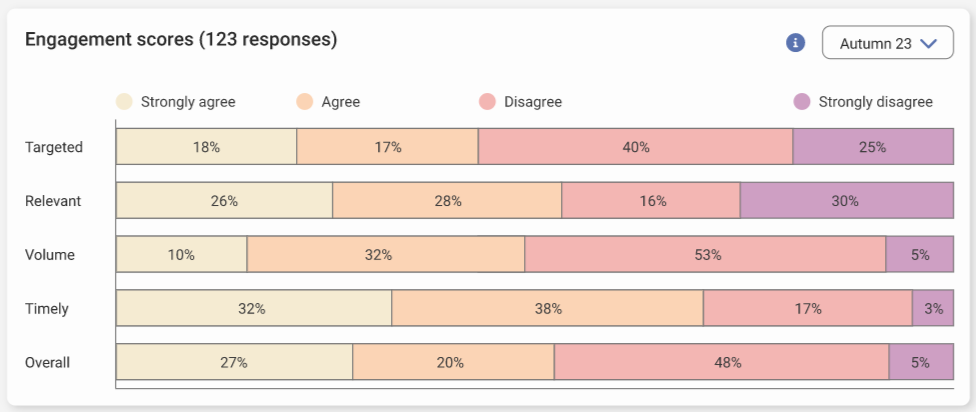Image resolution: width=976 pixels, height=412 pixels.
Task: Click the Targeted row label
Action: tap(54, 147)
